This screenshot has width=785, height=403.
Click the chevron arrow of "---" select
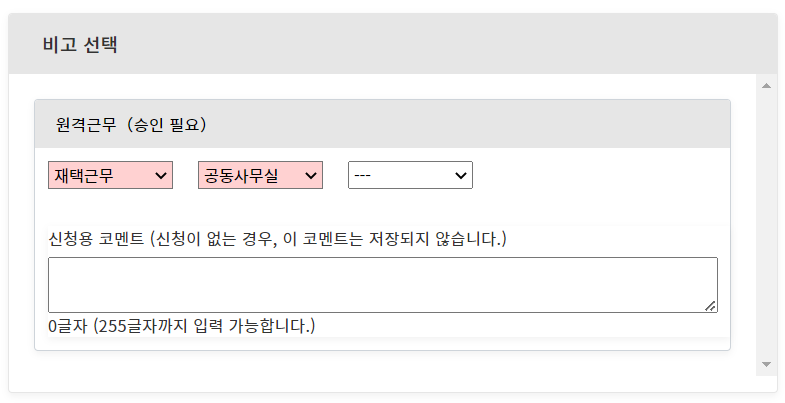(461, 176)
